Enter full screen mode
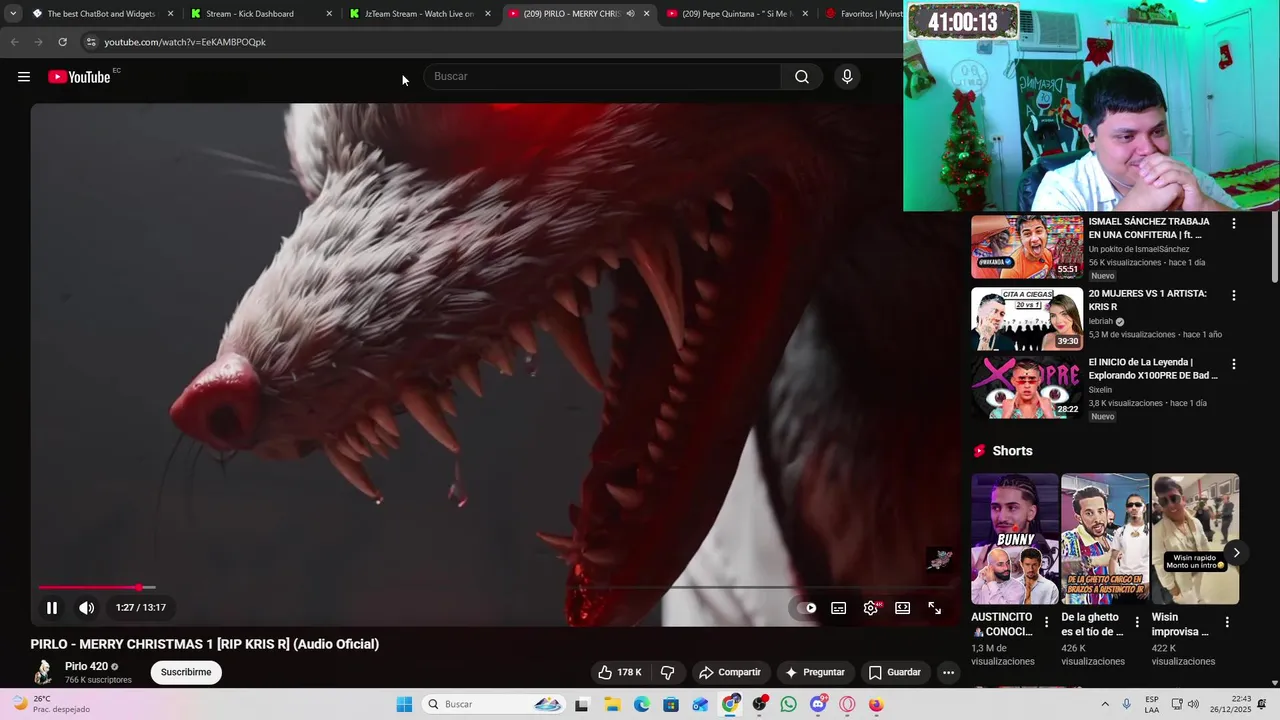Viewport: 1280px width, 720px height. tap(935, 607)
